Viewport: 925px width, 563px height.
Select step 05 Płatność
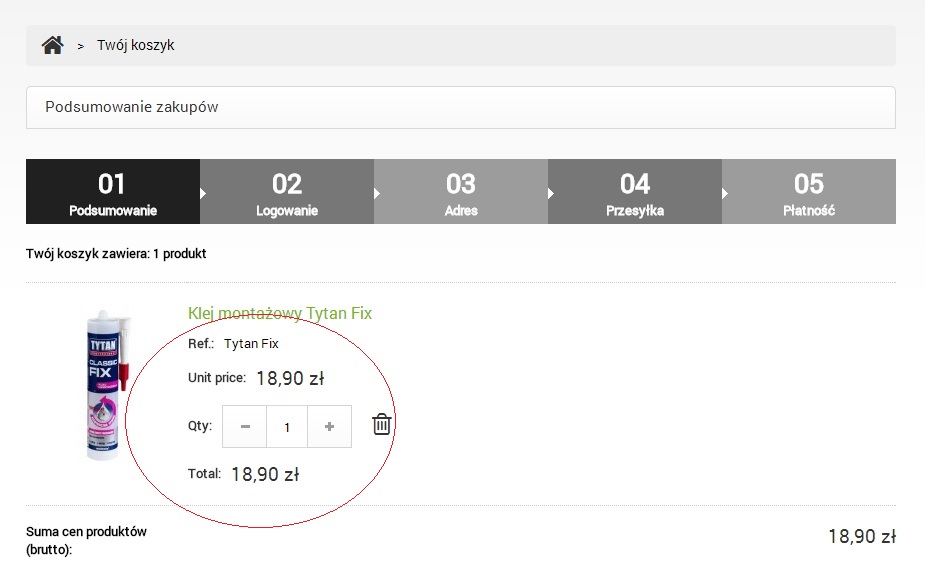pos(809,191)
